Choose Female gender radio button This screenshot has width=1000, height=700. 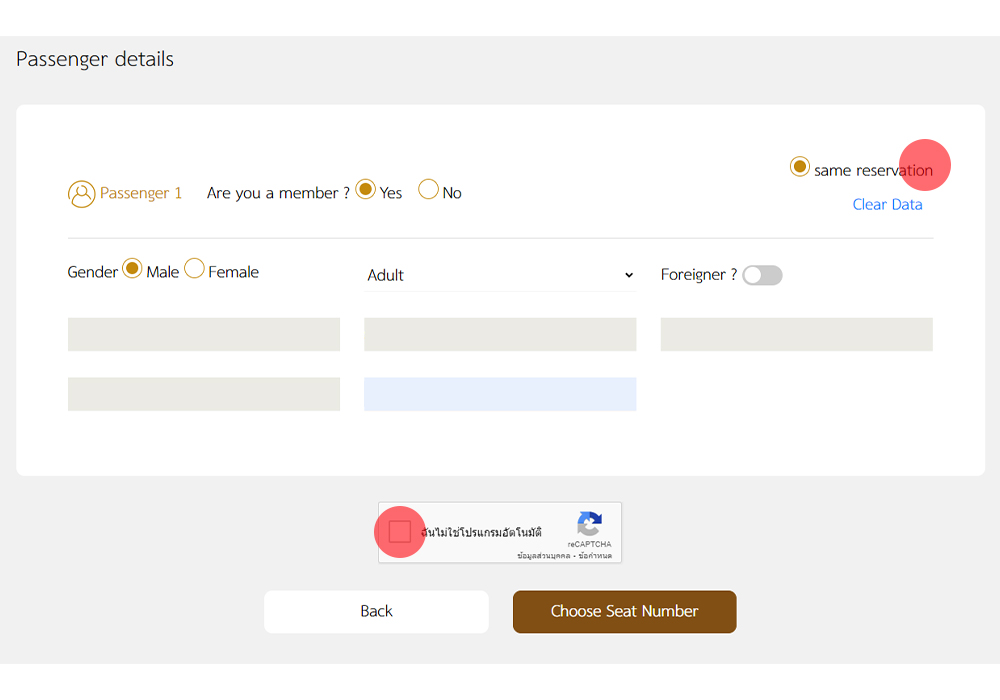point(194,268)
